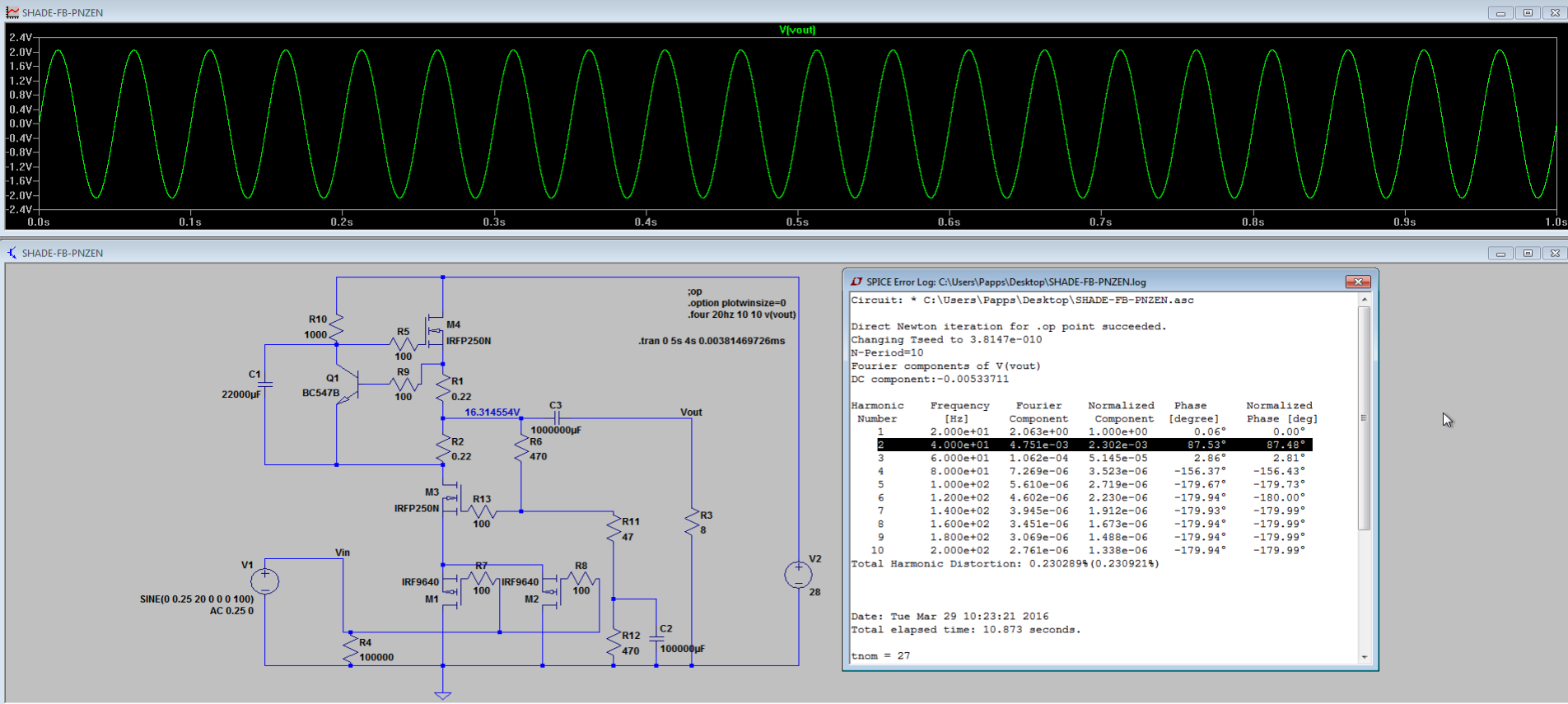Screen dimensions: 1568x704
Task: Select resistor R9 symbol
Action: [404, 385]
